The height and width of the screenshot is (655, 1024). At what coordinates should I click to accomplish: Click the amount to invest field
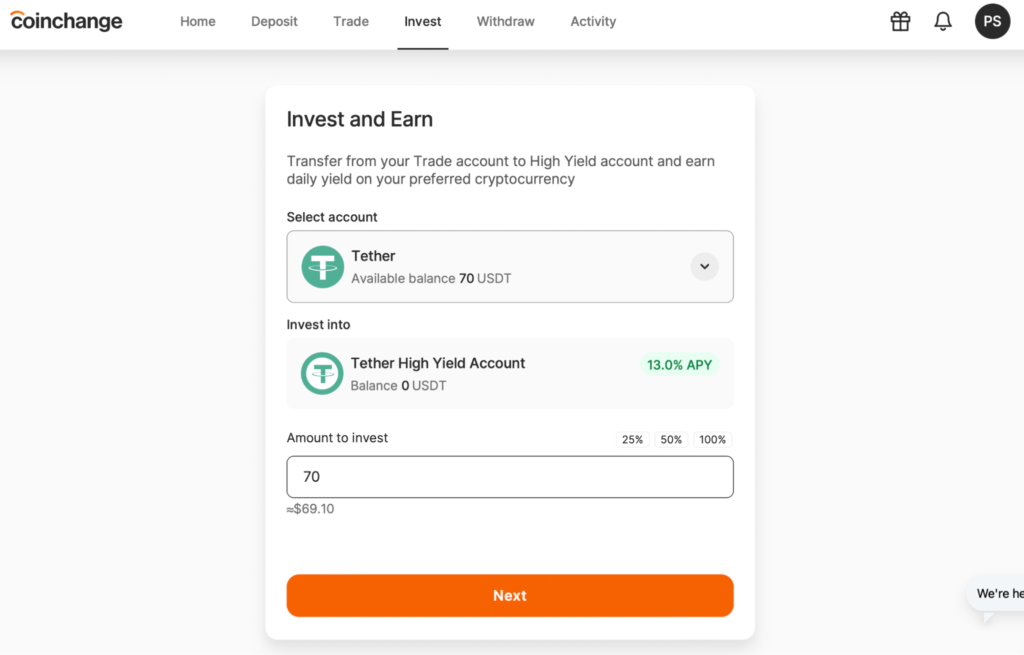click(510, 476)
